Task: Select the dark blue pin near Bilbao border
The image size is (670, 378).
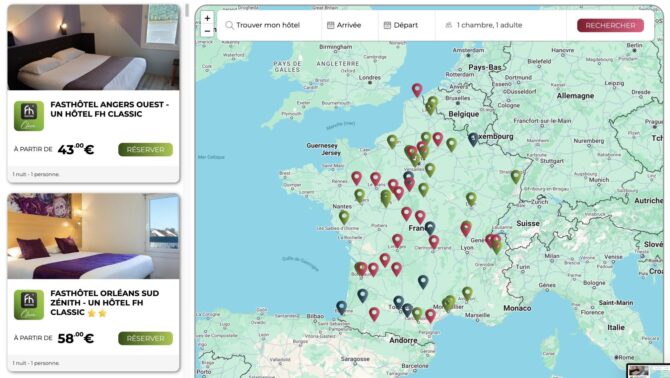Action: (x=341, y=307)
